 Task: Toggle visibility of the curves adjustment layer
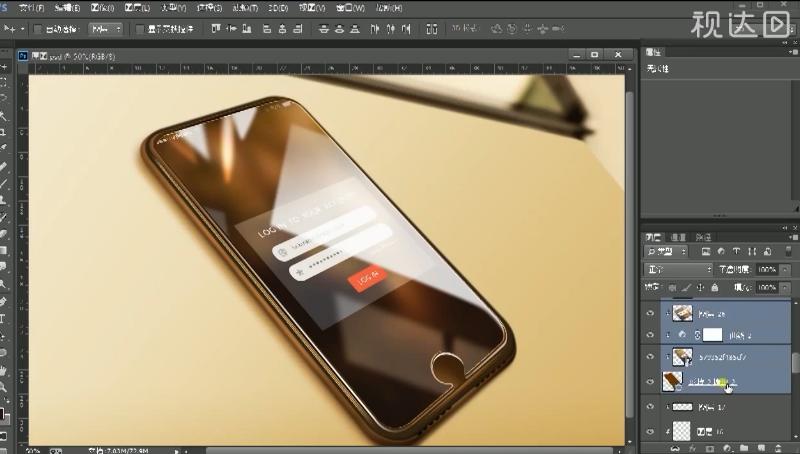pyautogui.click(x=651, y=334)
